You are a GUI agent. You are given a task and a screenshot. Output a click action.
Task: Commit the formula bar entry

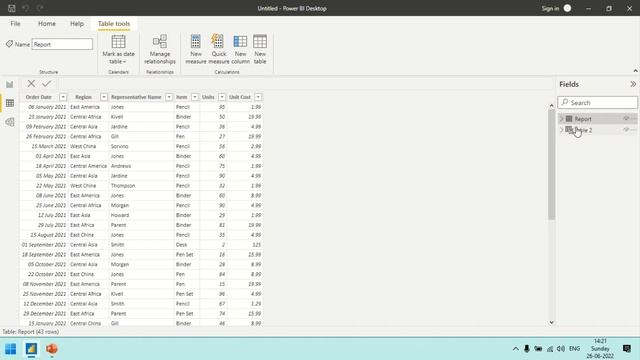coord(47,84)
